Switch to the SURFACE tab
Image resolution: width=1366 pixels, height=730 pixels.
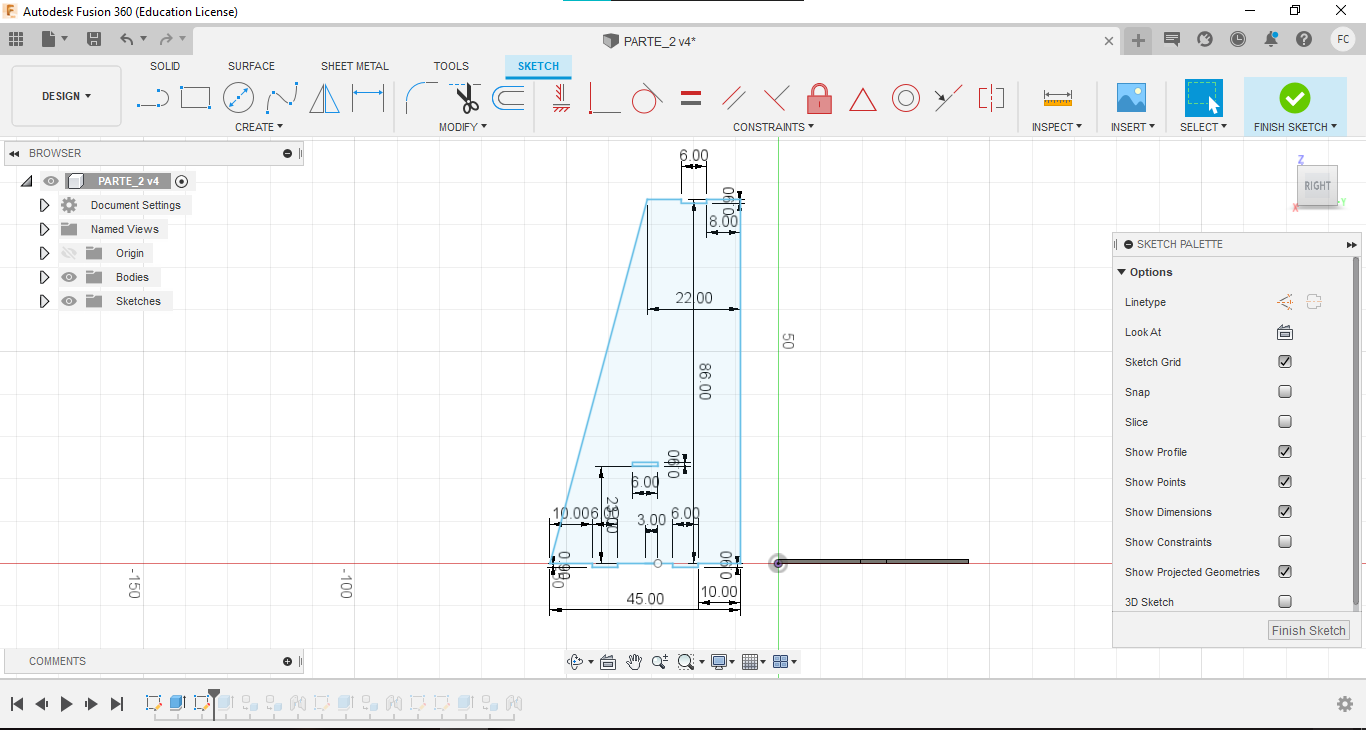[251, 66]
